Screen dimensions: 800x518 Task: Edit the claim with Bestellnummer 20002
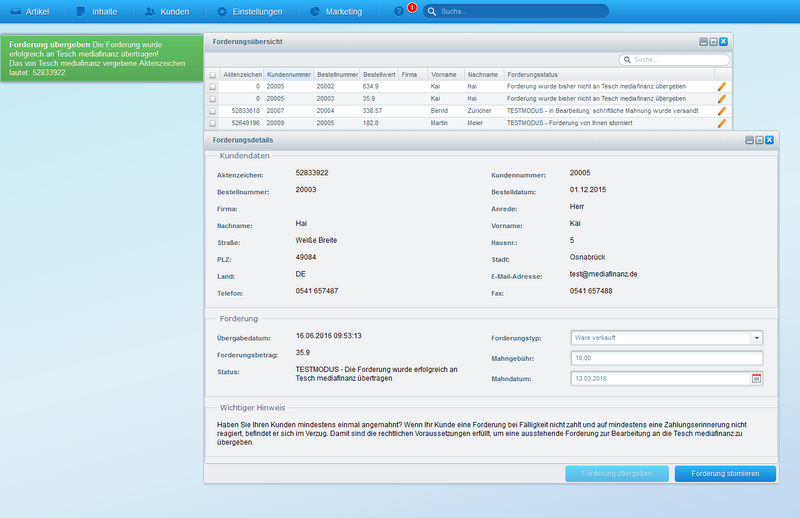tap(721, 87)
